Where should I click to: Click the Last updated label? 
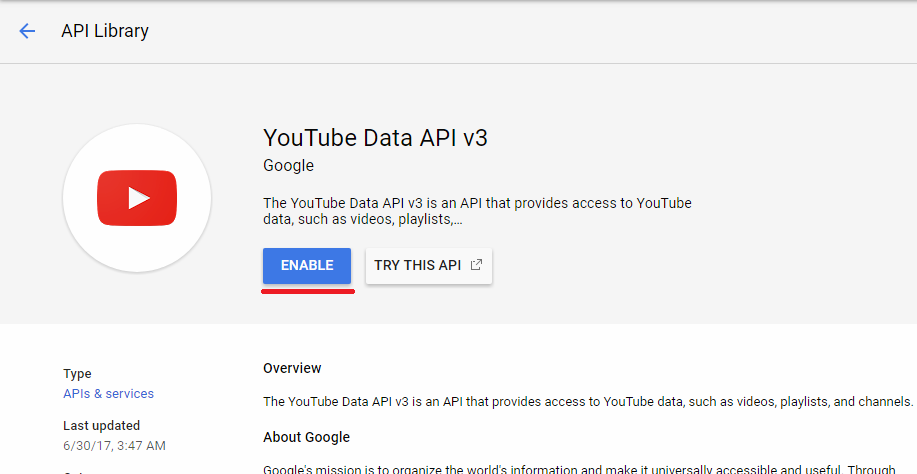[102, 425]
